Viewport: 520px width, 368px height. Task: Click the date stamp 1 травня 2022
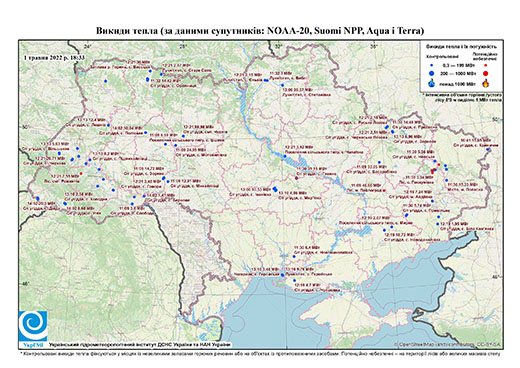coord(54,57)
